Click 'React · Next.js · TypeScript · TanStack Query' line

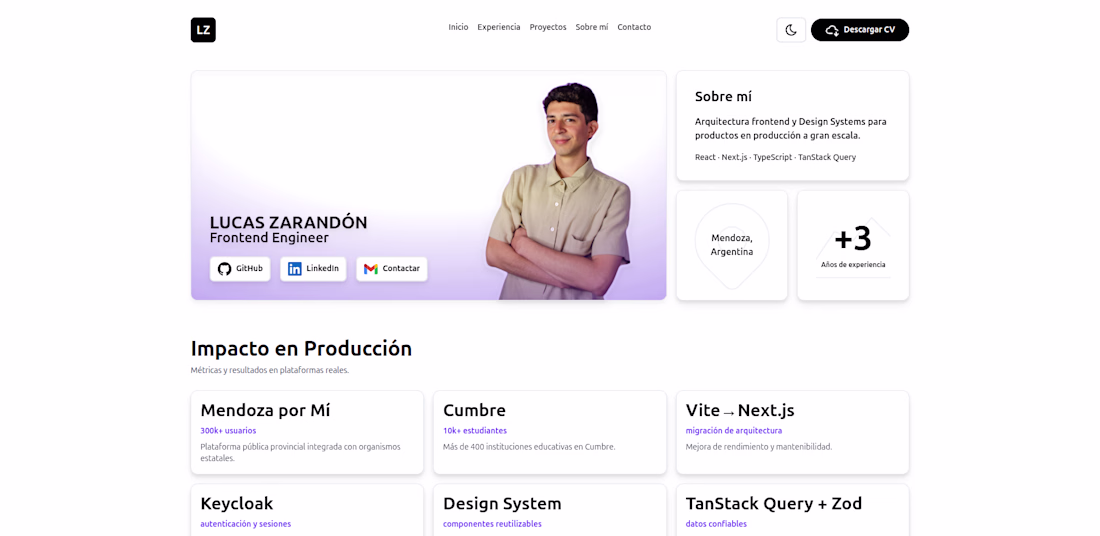pos(775,157)
